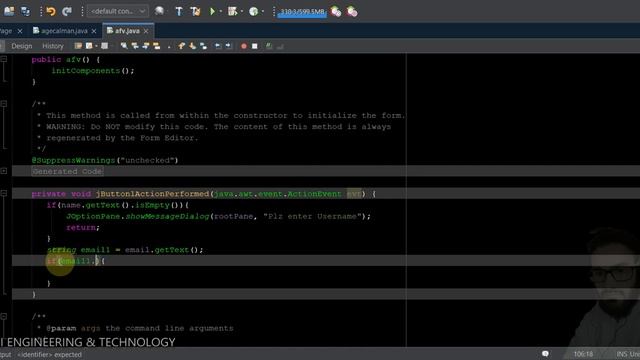640x360 pixels.
Task: Click the Shift Line Left icon
Action: (218, 46)
